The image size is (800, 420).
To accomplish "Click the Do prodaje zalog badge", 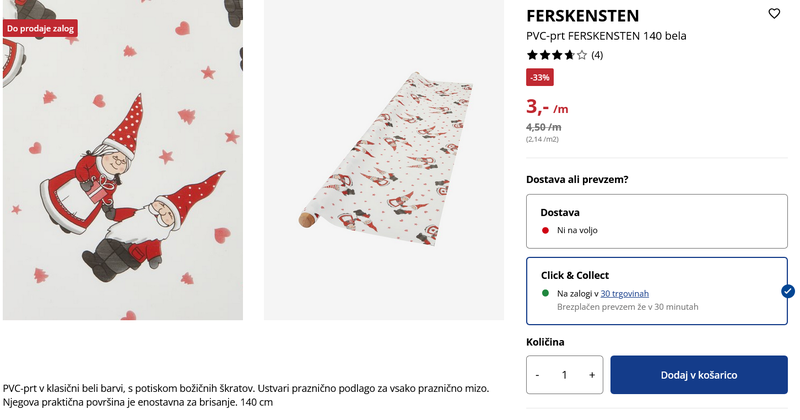I will click(41, 28).
